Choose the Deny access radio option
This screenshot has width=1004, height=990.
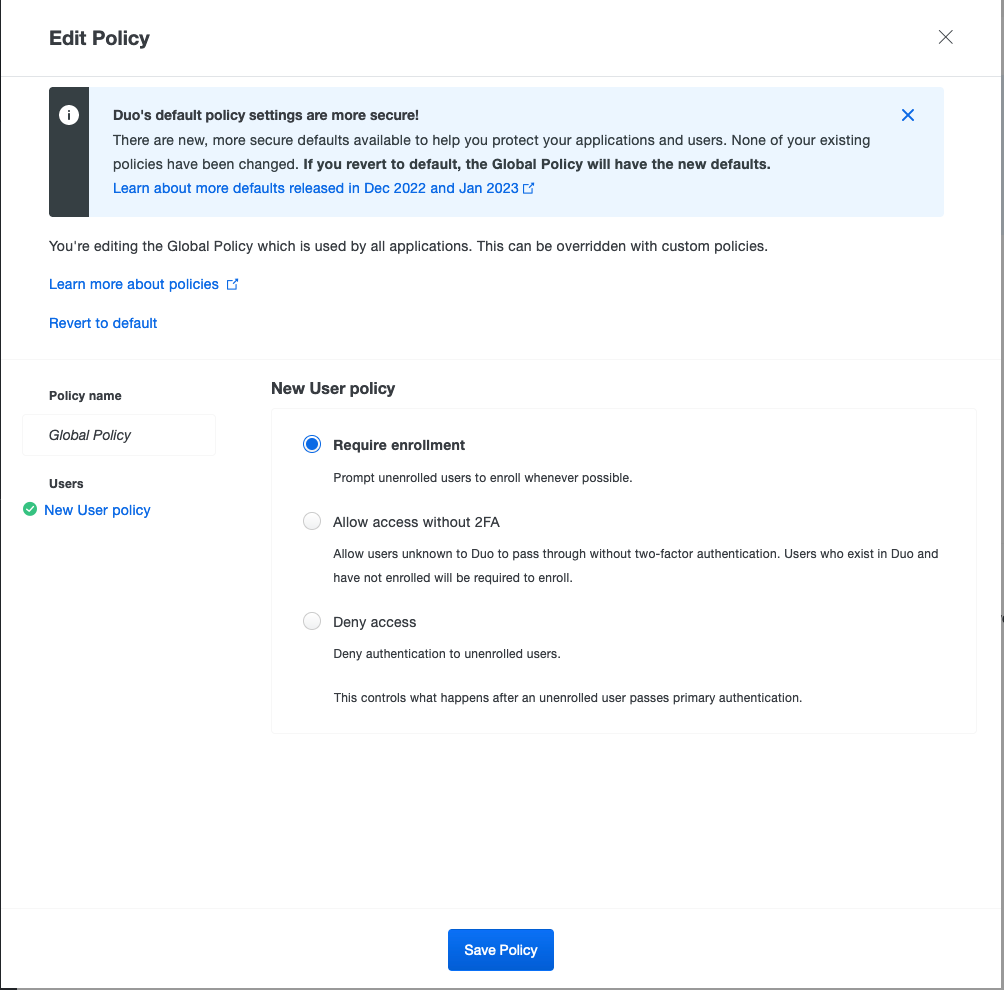tap(312, 621)
